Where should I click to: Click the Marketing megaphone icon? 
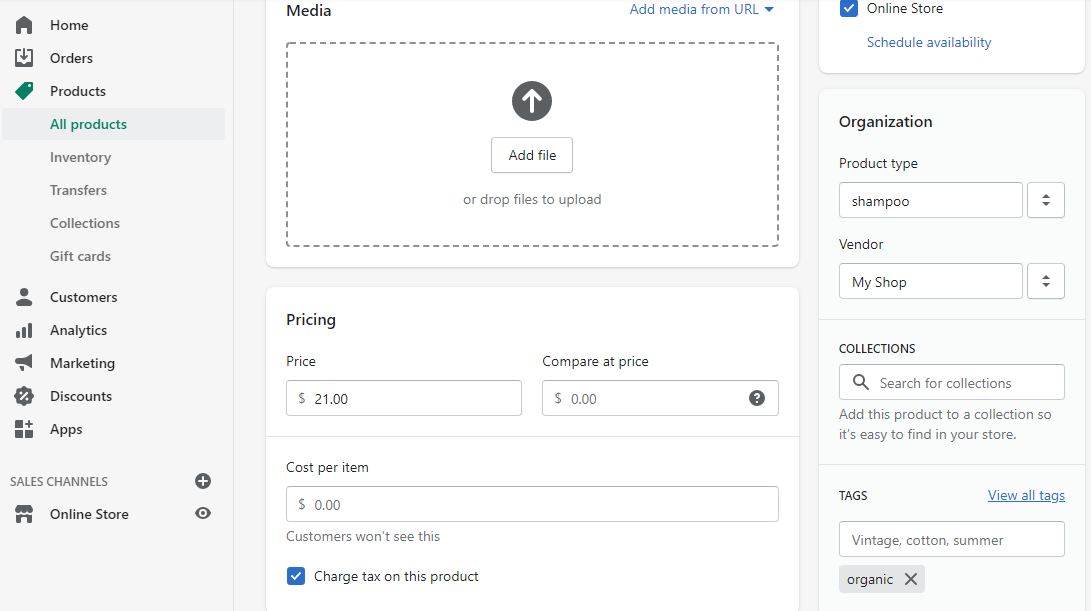pyautogui.click(x=24, y=363)
